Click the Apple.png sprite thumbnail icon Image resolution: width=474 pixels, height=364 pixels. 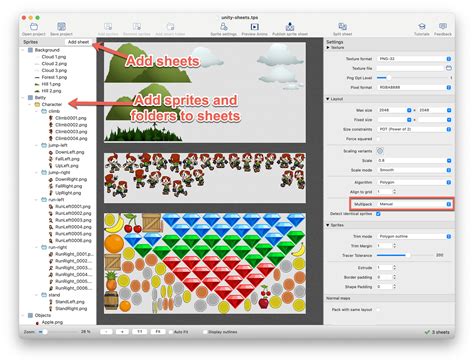(x=37, y=323)
